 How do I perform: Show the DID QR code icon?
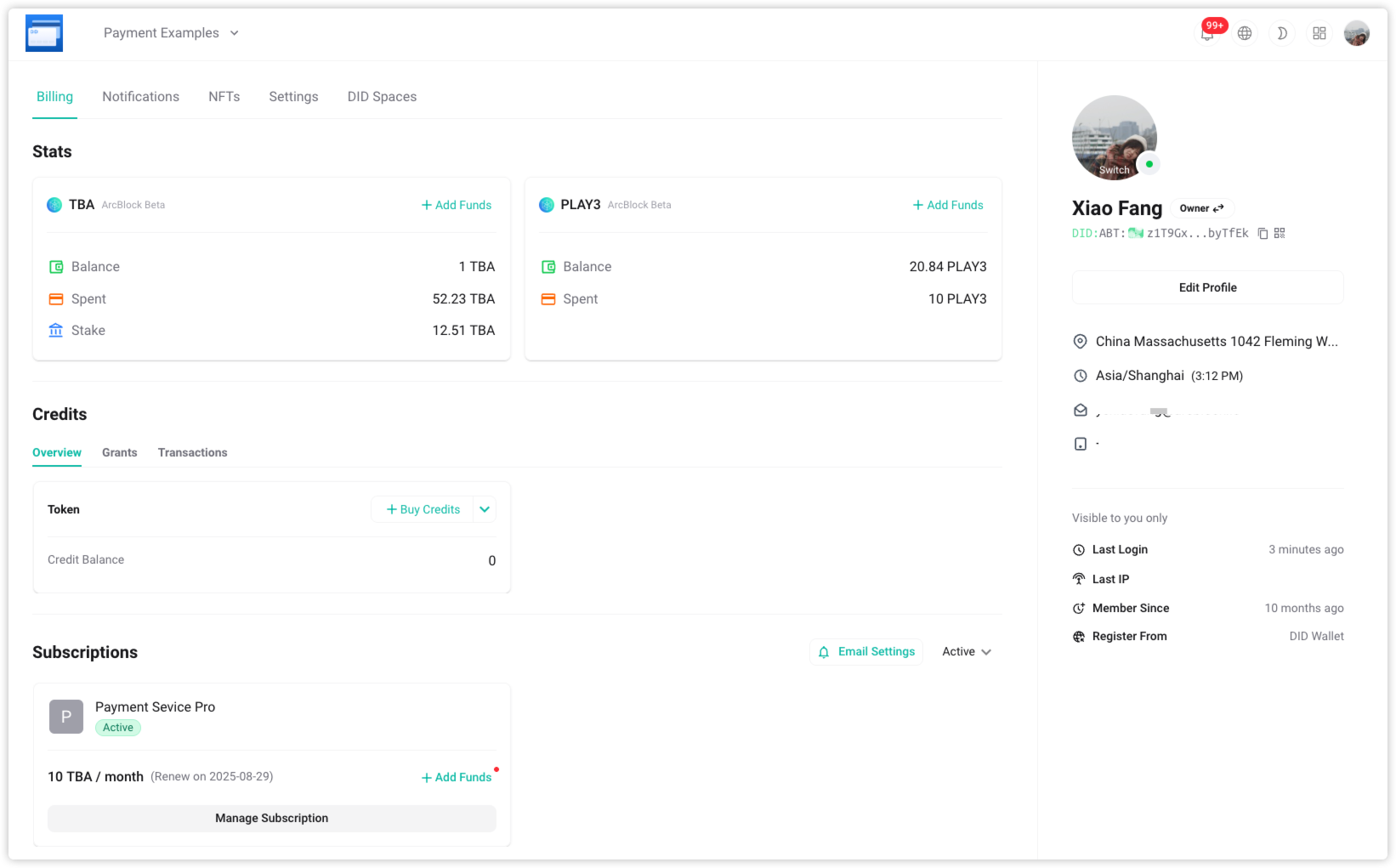tap(1280, 233)
